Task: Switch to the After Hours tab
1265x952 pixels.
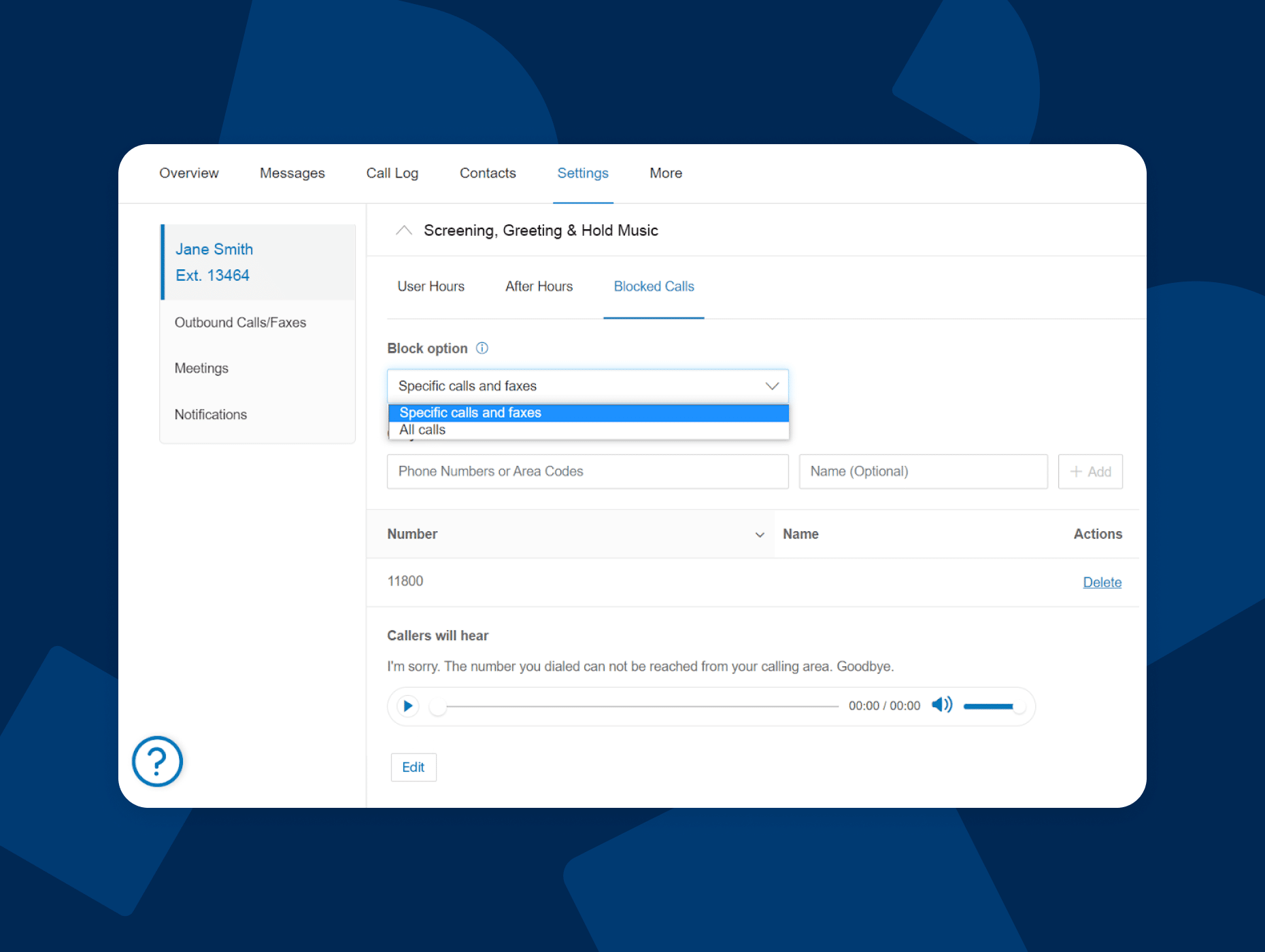Action: [x=539, y=286]
